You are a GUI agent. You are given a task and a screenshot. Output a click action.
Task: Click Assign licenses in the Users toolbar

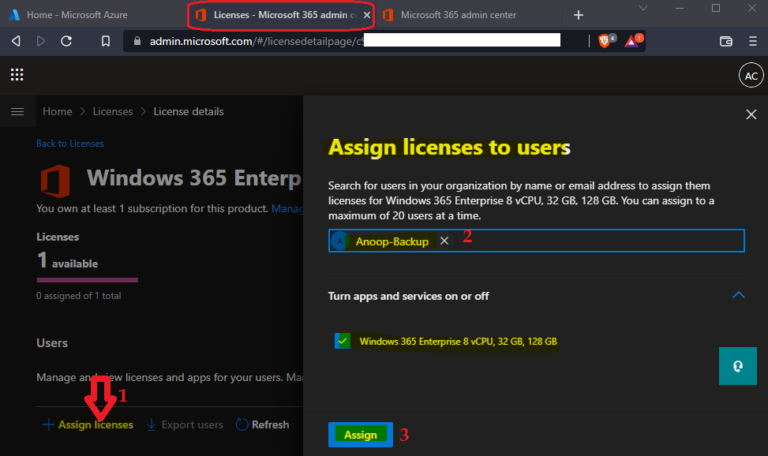[88, 425]
